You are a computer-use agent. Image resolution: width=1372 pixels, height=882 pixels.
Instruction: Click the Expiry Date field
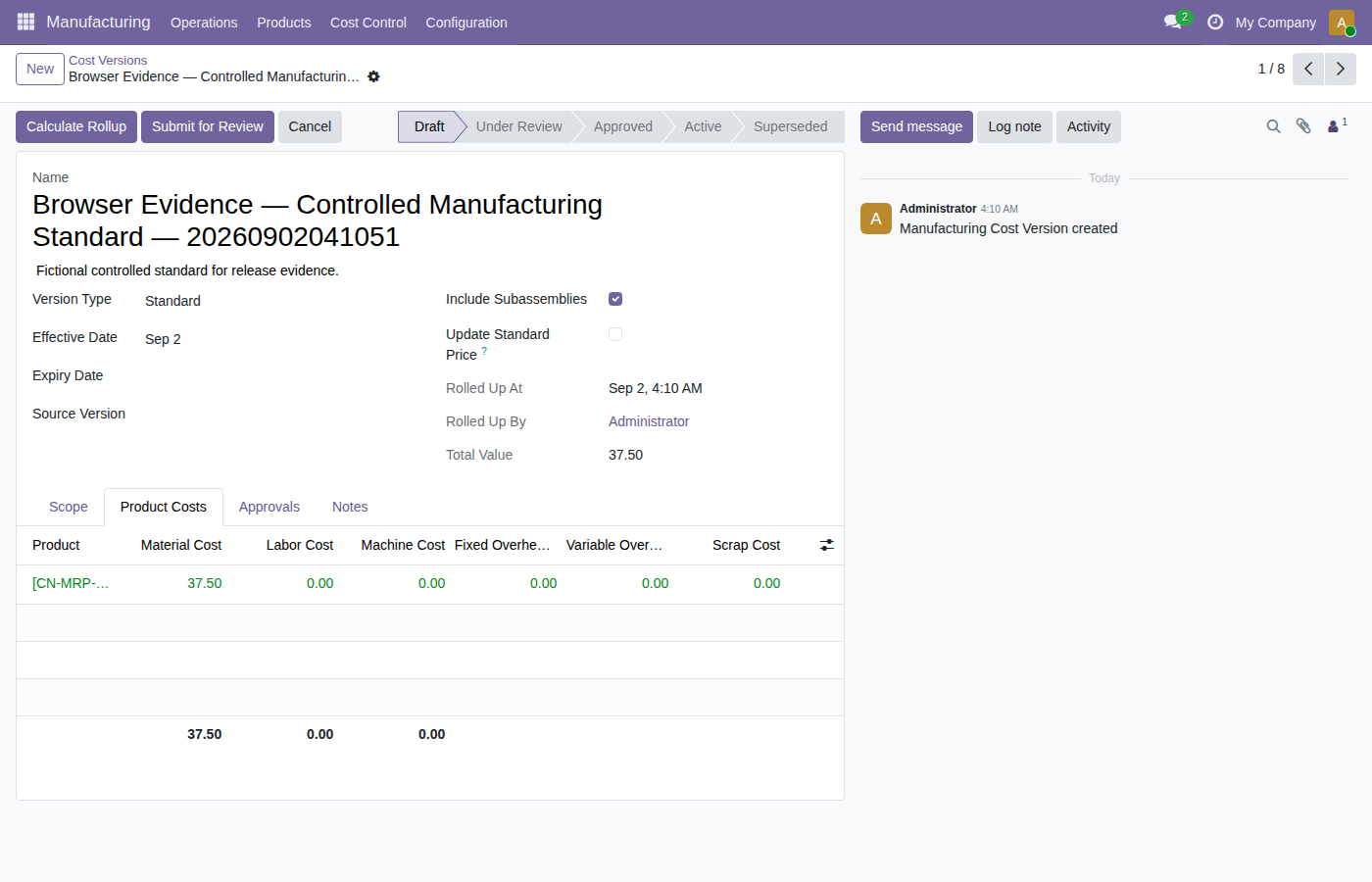click(279, 377)
